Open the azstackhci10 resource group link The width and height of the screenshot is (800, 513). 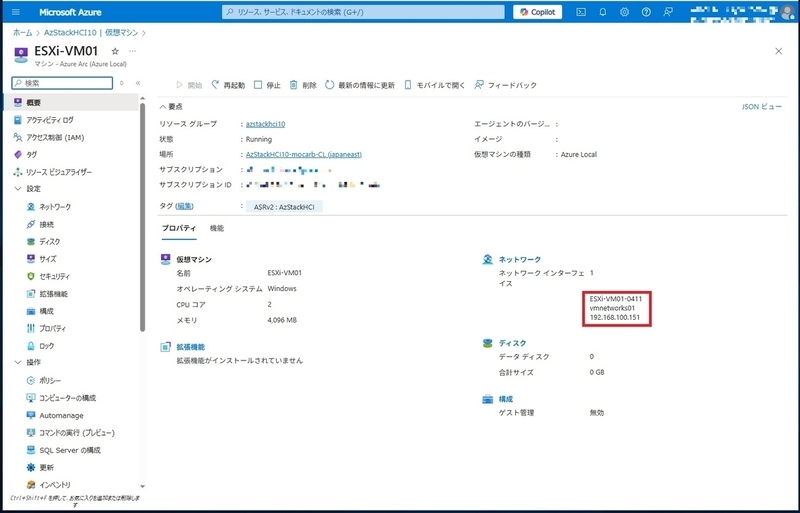click(265, 124)
